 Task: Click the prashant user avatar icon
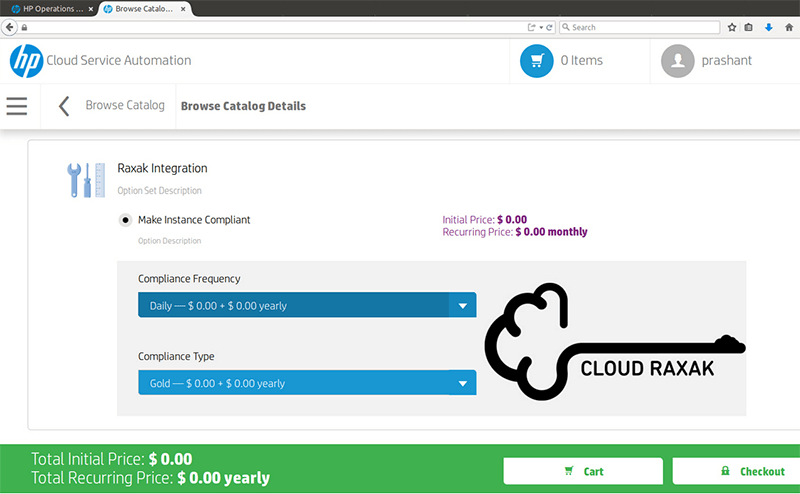tap(678, 61)
